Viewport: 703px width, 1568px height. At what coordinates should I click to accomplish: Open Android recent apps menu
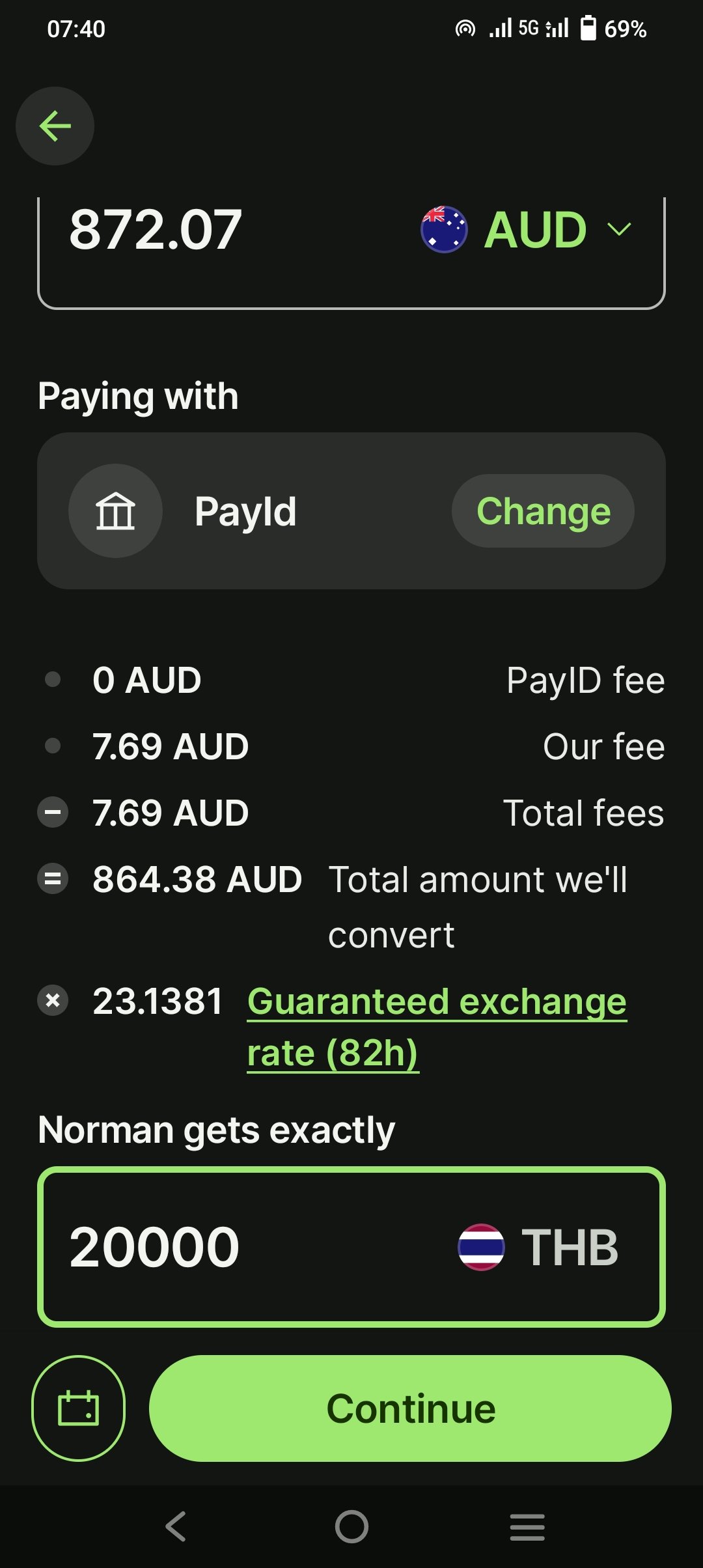coord(527,1526)
